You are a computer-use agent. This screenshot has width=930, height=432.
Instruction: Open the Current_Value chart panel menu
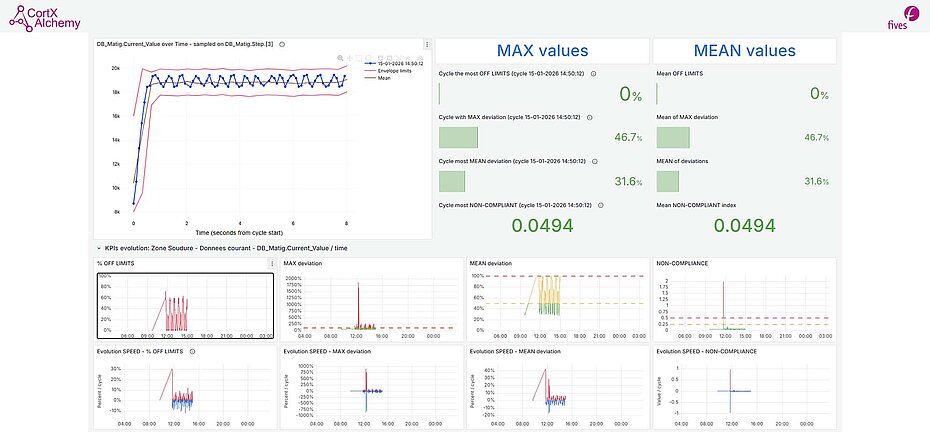coord(427,44)
